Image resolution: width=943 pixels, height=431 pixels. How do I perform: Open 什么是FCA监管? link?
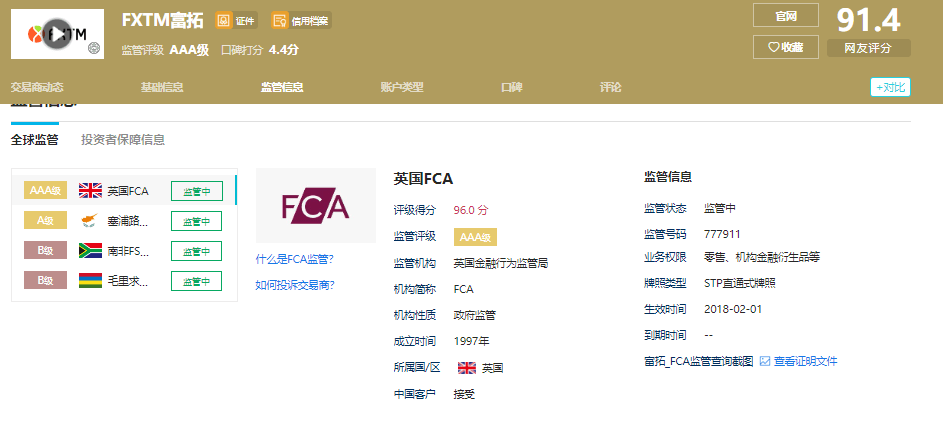pos(295,260)
